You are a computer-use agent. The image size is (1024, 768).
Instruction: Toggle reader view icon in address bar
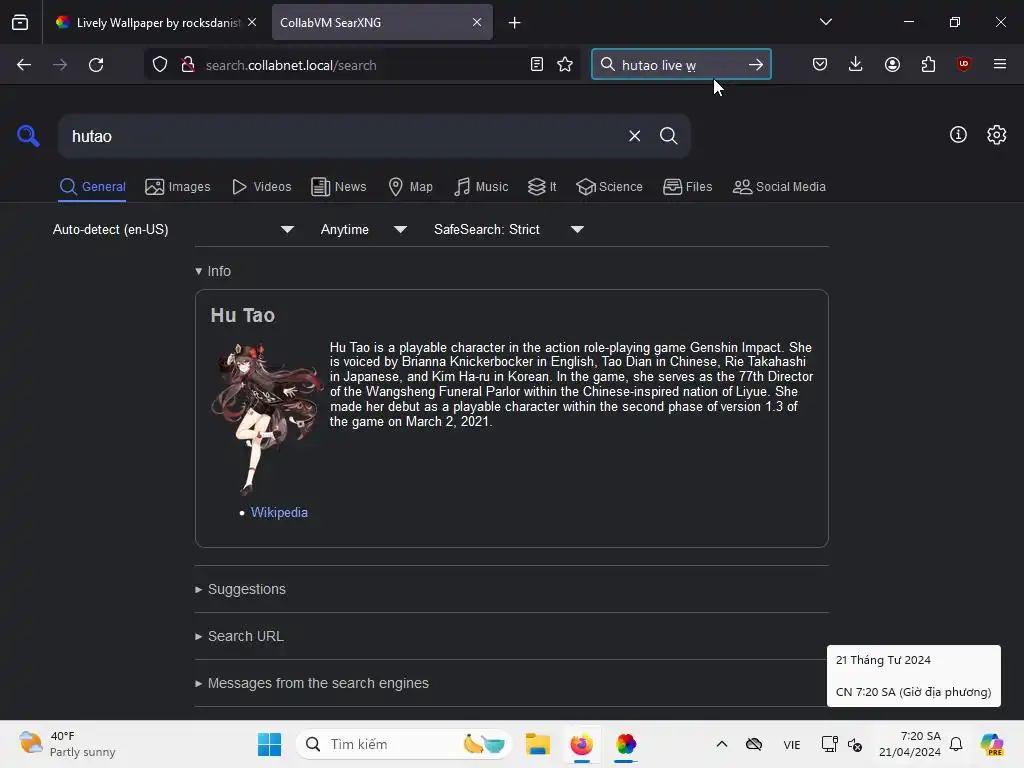[x=537, y=65]
